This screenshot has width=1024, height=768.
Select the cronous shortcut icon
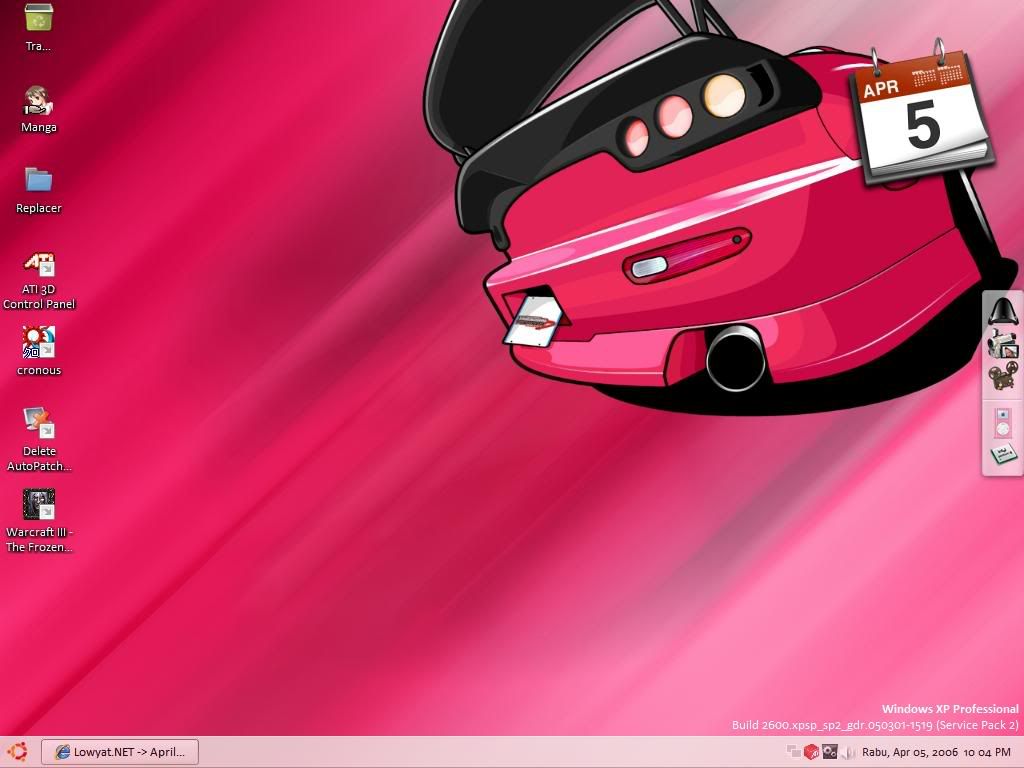39,343
